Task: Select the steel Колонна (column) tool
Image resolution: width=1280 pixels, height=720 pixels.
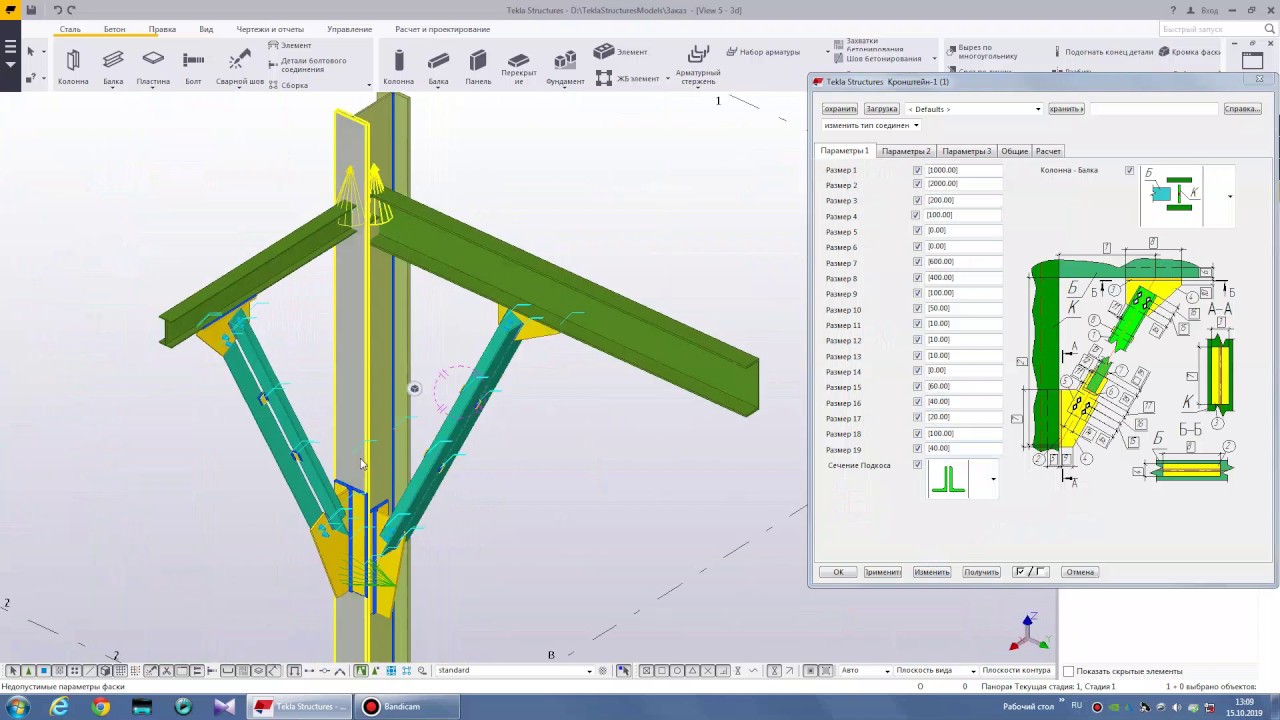Action: point(73,67)
